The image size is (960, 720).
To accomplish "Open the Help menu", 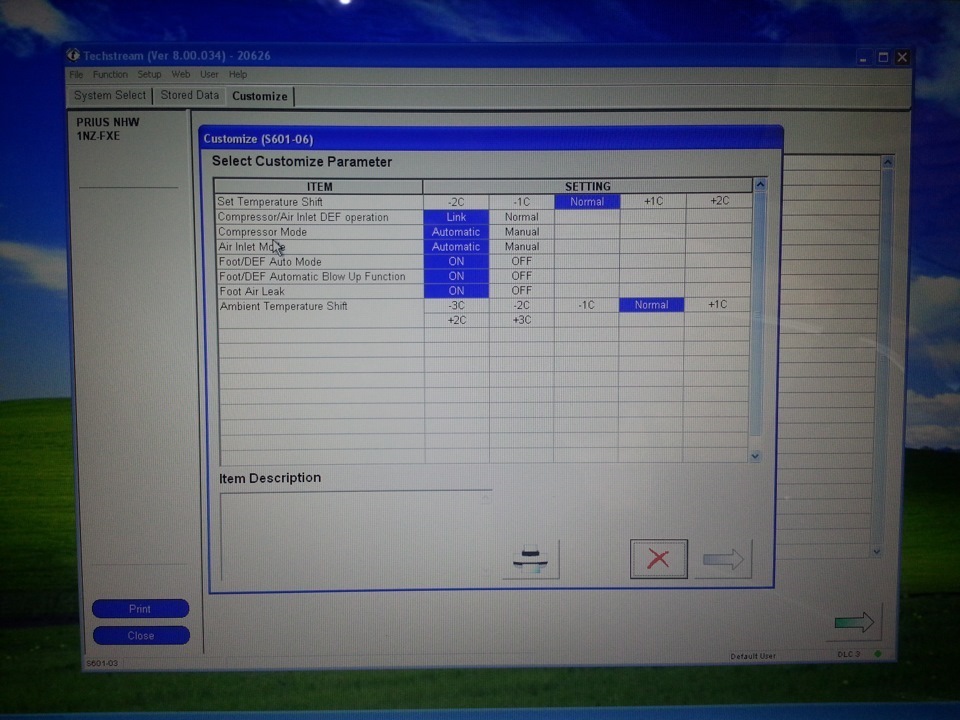I will point(238,75).
